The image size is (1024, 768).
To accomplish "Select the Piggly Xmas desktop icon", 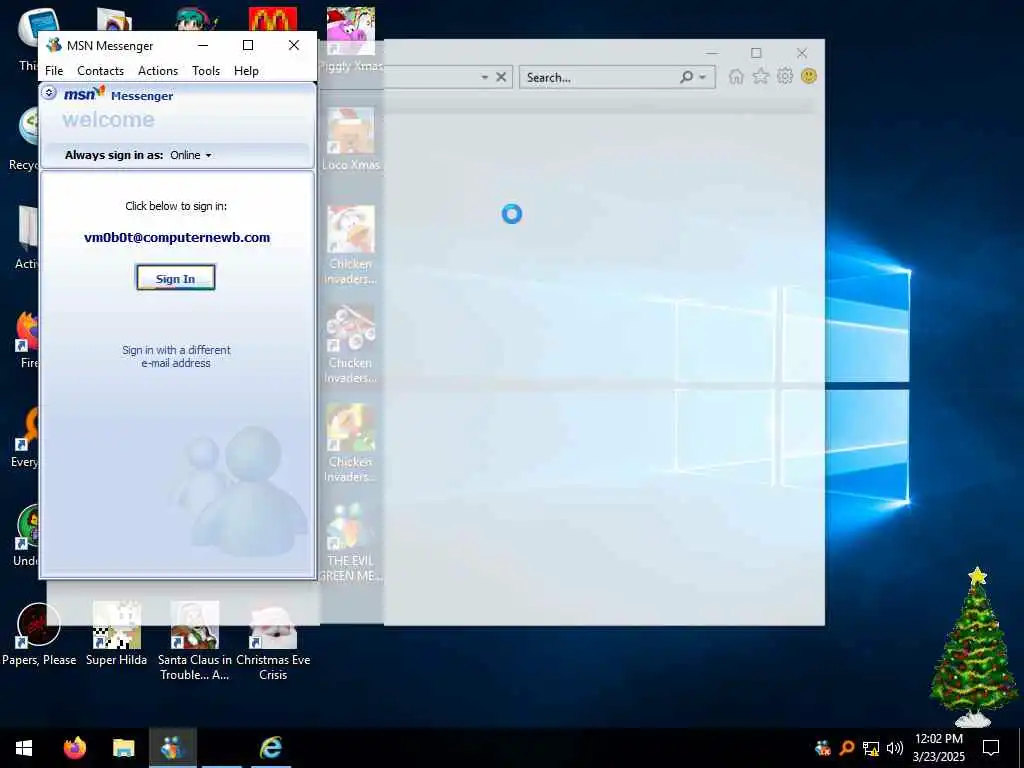I will point(351,39).
